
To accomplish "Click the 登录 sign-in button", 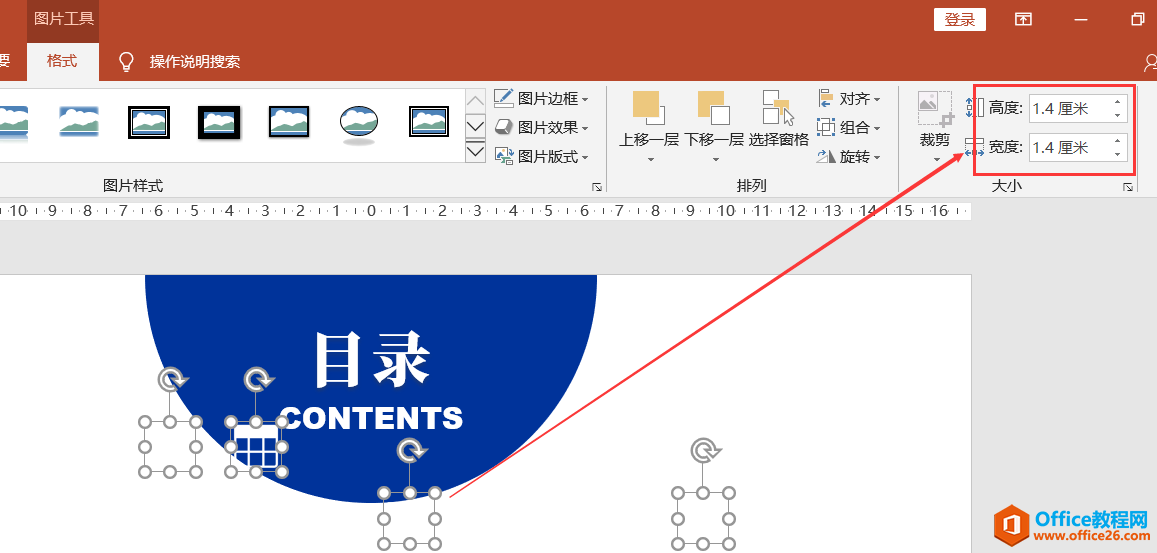I will (960, 20).
